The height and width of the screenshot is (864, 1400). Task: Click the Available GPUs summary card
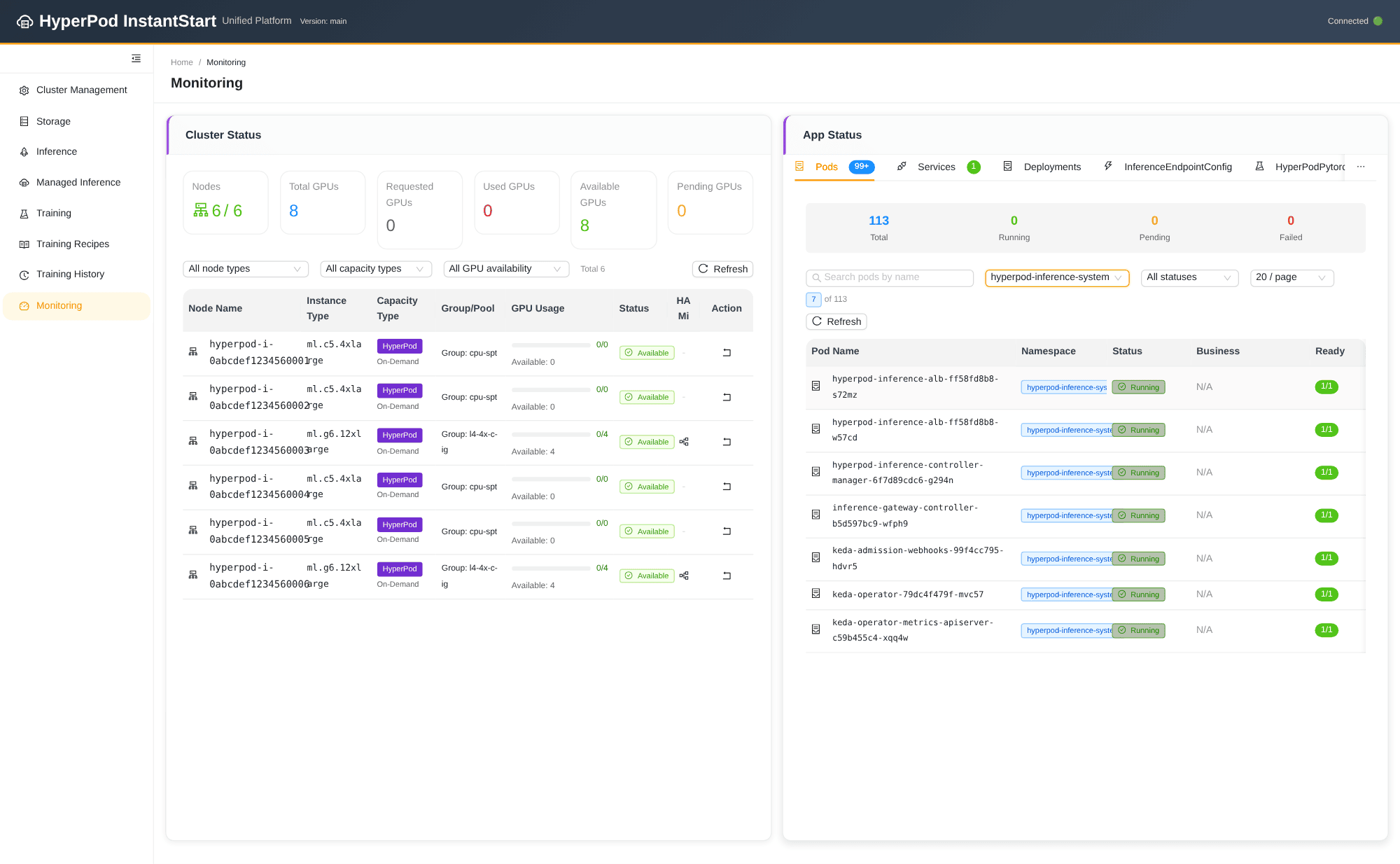coord(613,209)
